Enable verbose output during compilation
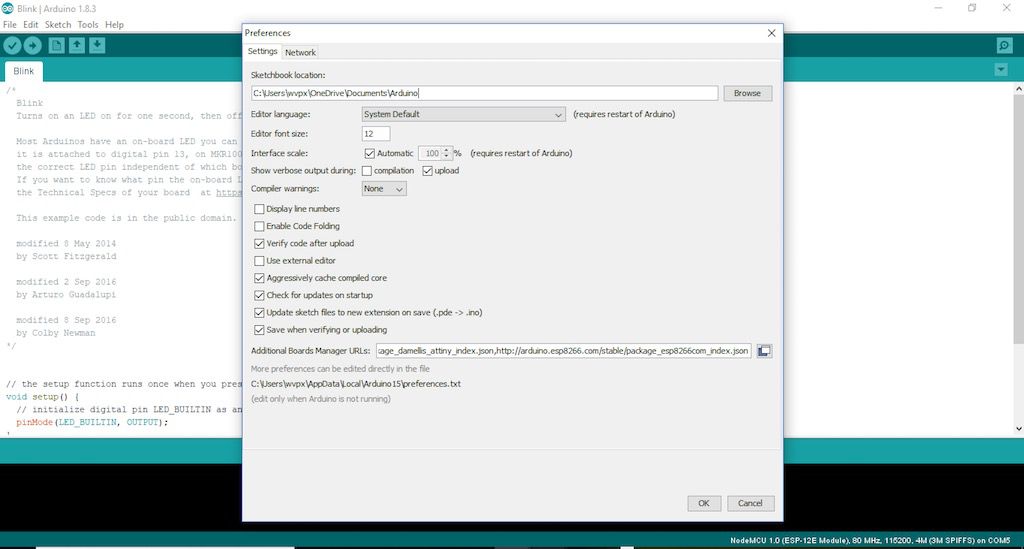This screenshot has height=549, width=1024. (x=367, y=171)
